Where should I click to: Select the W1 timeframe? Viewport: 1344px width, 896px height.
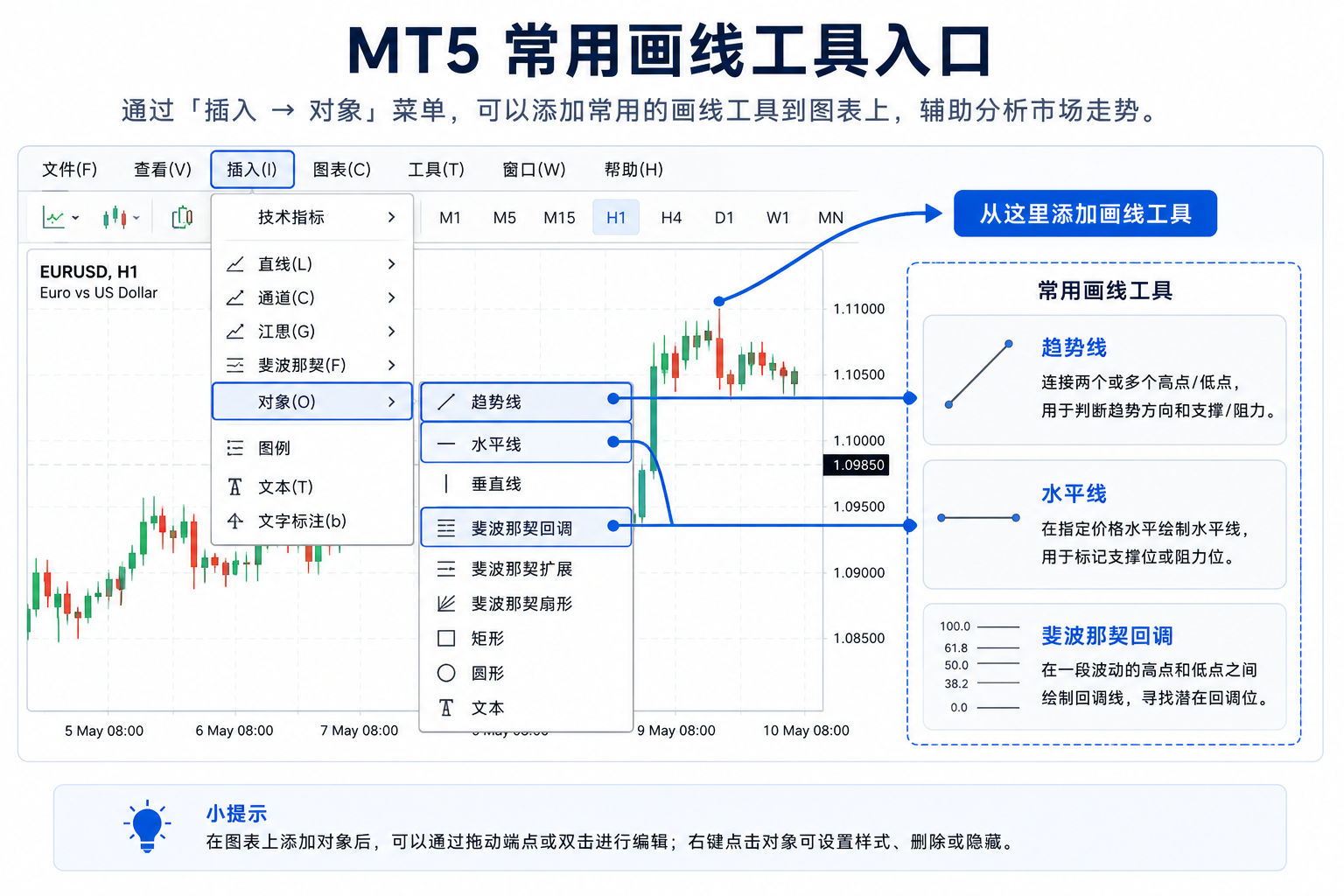coord(778,218)
